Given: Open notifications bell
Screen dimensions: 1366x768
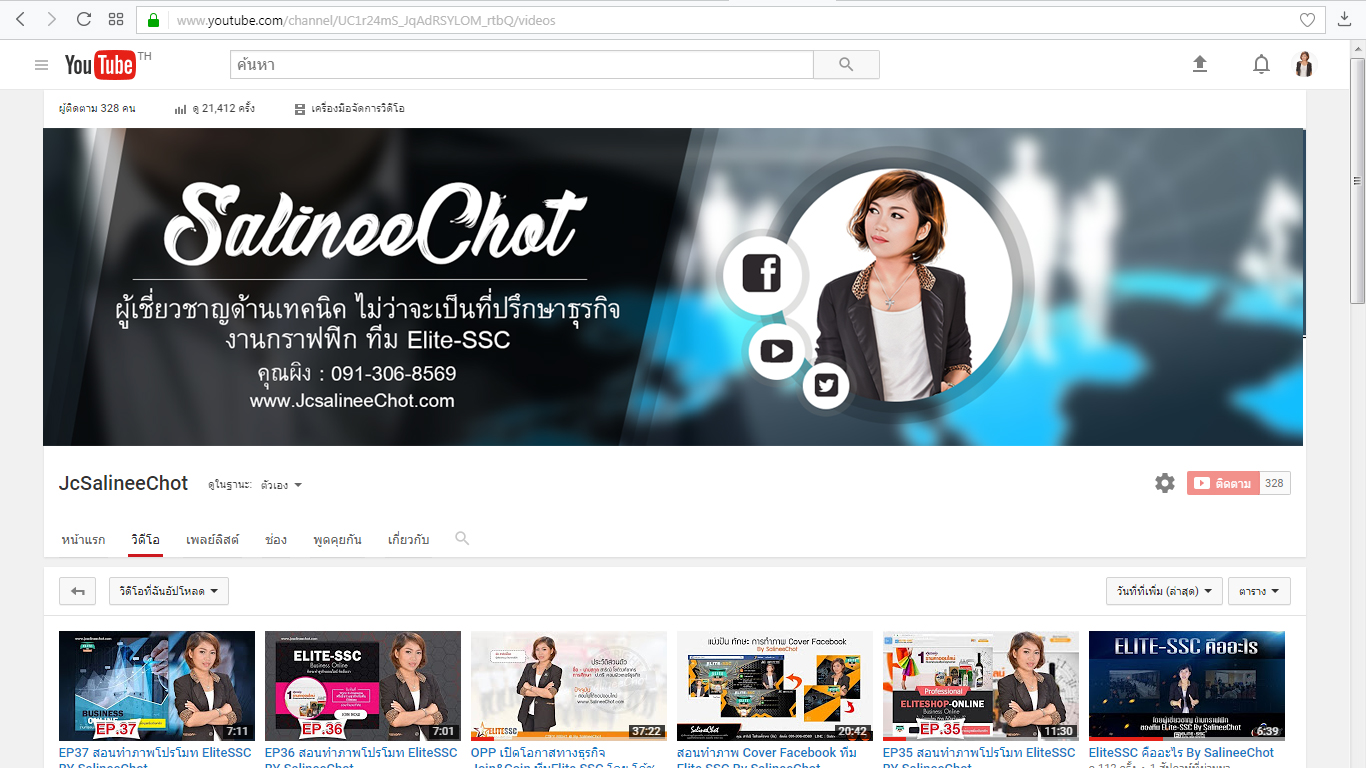Looking at the screenshot, I should (x=1262, y=65).
